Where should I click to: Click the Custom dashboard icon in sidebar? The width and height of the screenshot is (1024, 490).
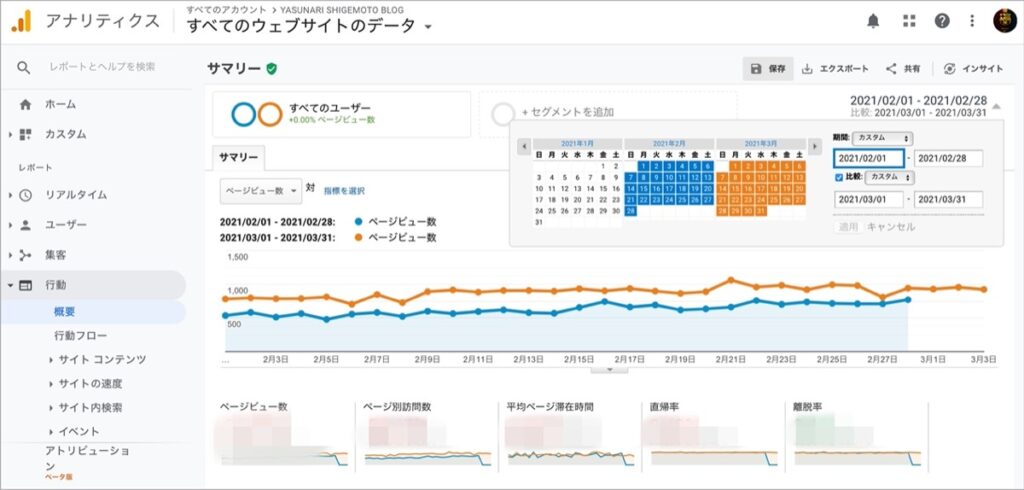(x=25, y=135)
